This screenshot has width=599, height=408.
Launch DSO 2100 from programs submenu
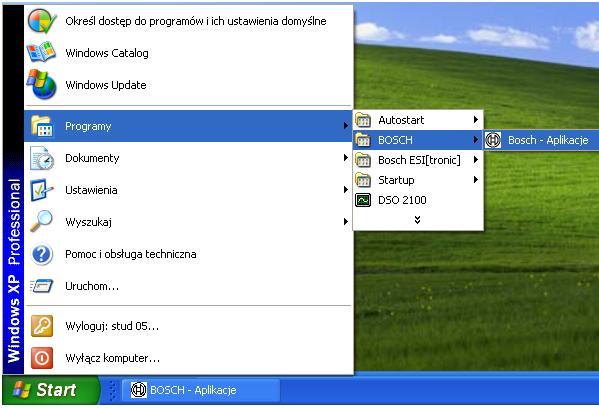tap(418, 200)
